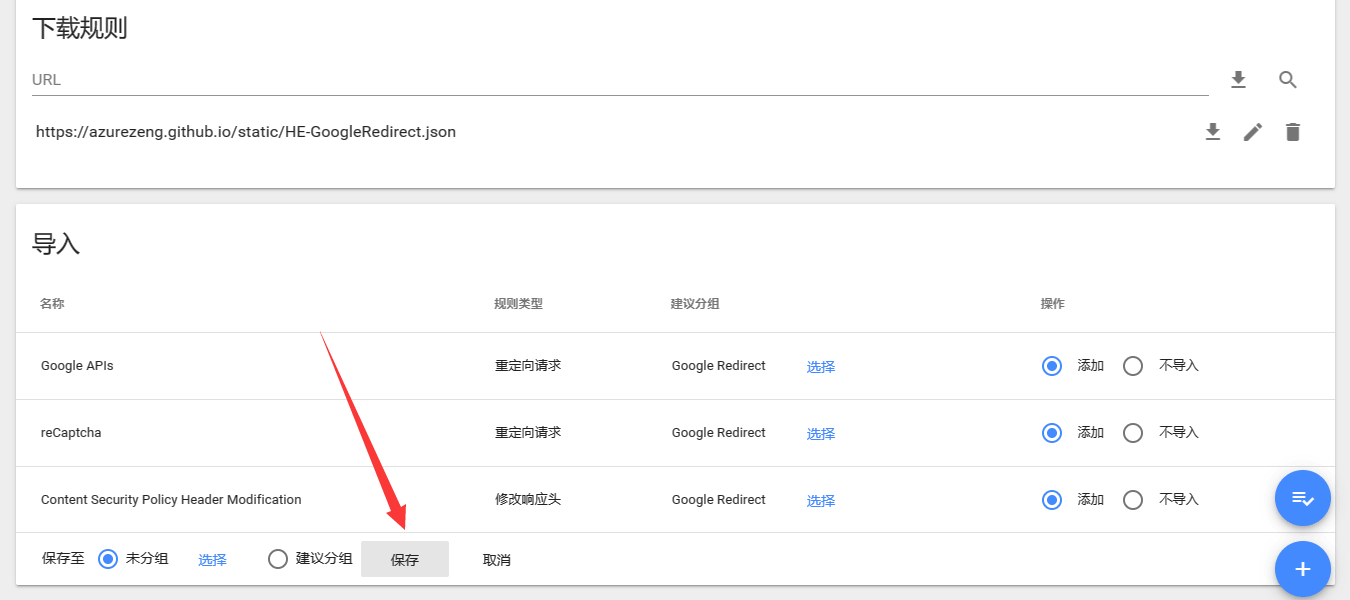The image size is (1350, 600).
Task: Select 不导入 for reCaptcha rule
Action: point(1133,433)
